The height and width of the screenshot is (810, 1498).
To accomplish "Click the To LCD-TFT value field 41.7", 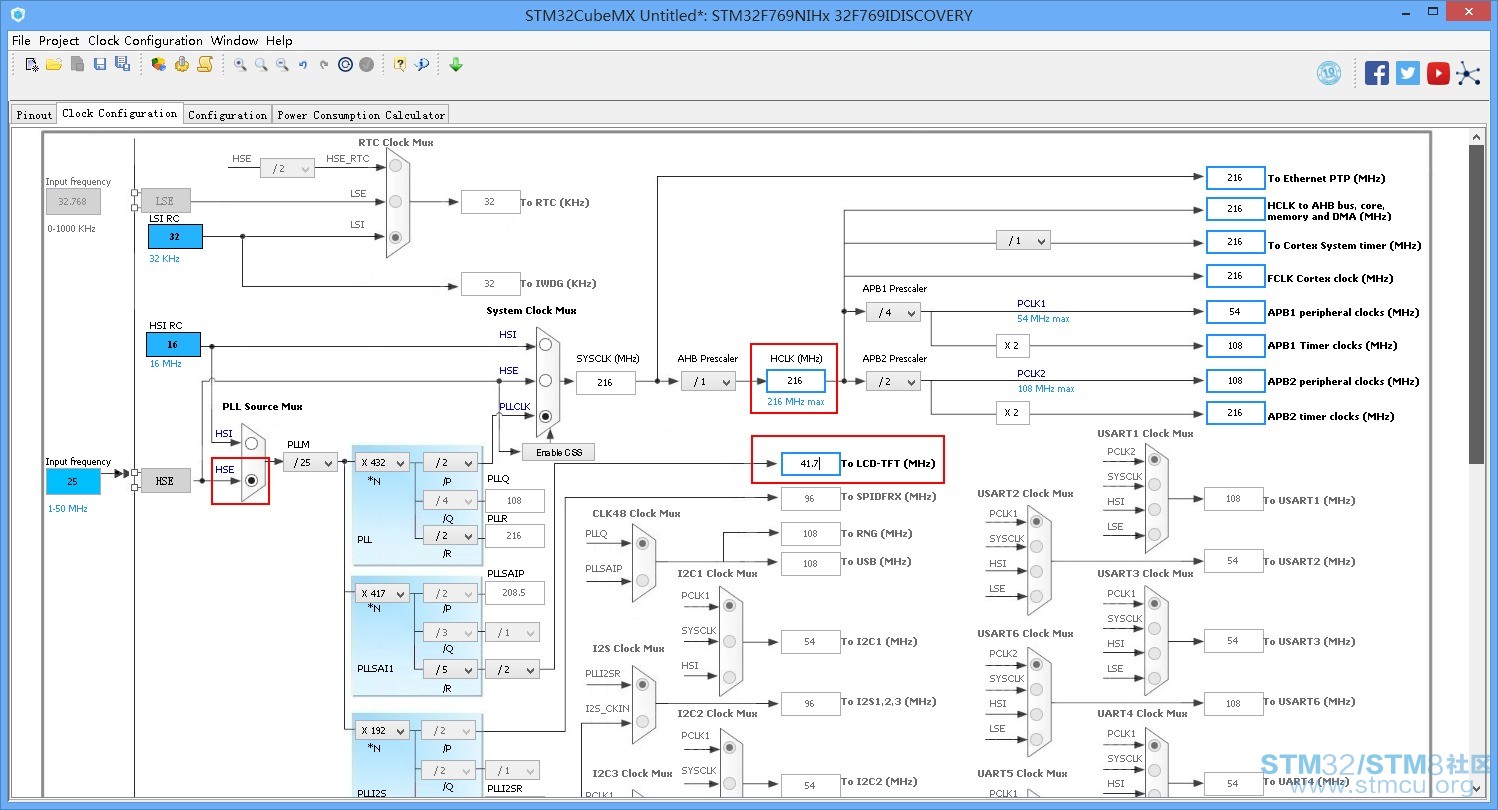I will [x=810, y=464].
